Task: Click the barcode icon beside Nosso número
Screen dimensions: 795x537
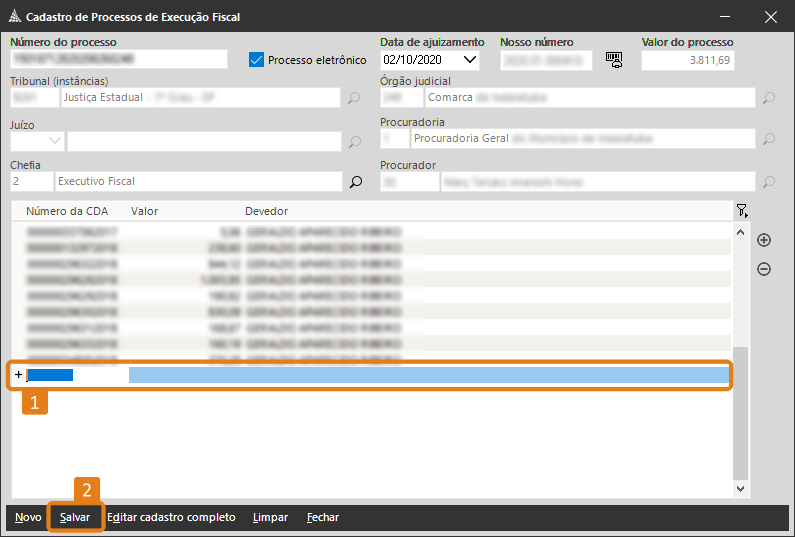Action: (614, 60)
